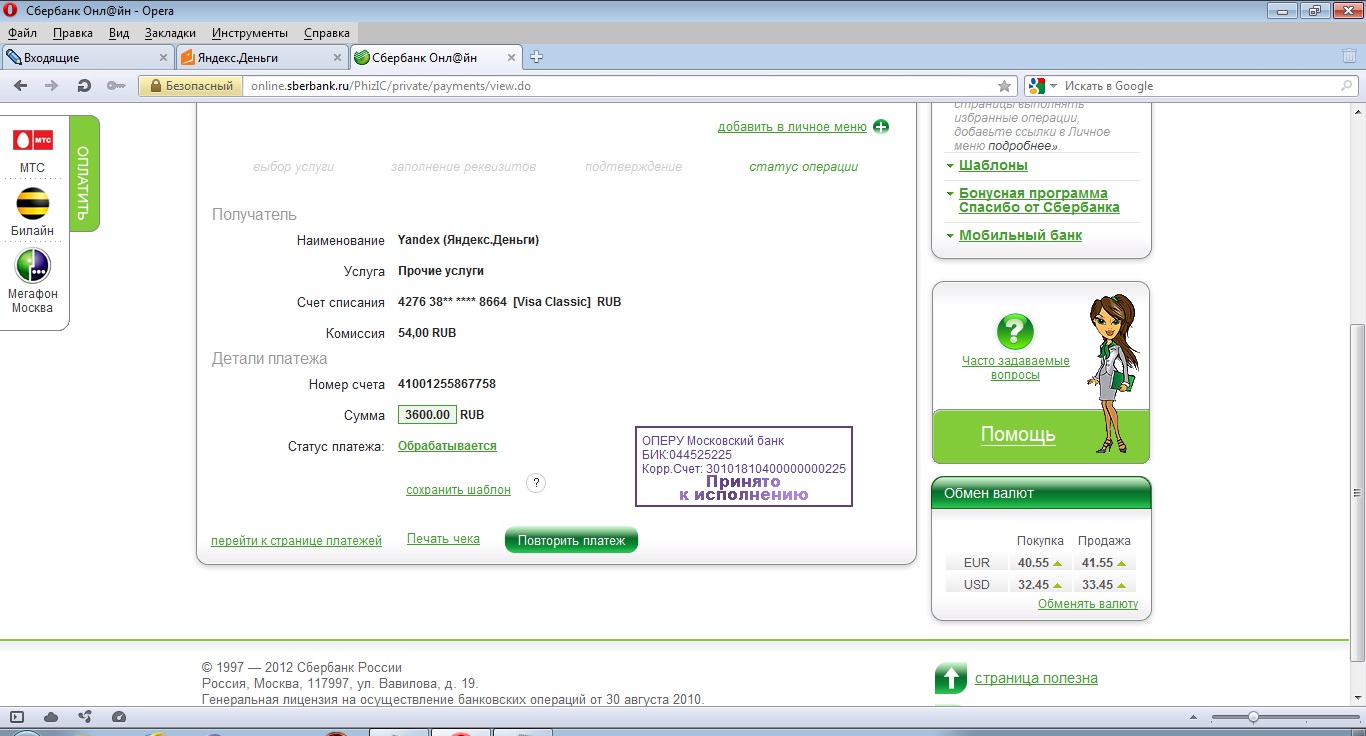This screenshot has width=1366, height=736.
Task: Click the Мегафон Москва logo
Action: [33, 266]
